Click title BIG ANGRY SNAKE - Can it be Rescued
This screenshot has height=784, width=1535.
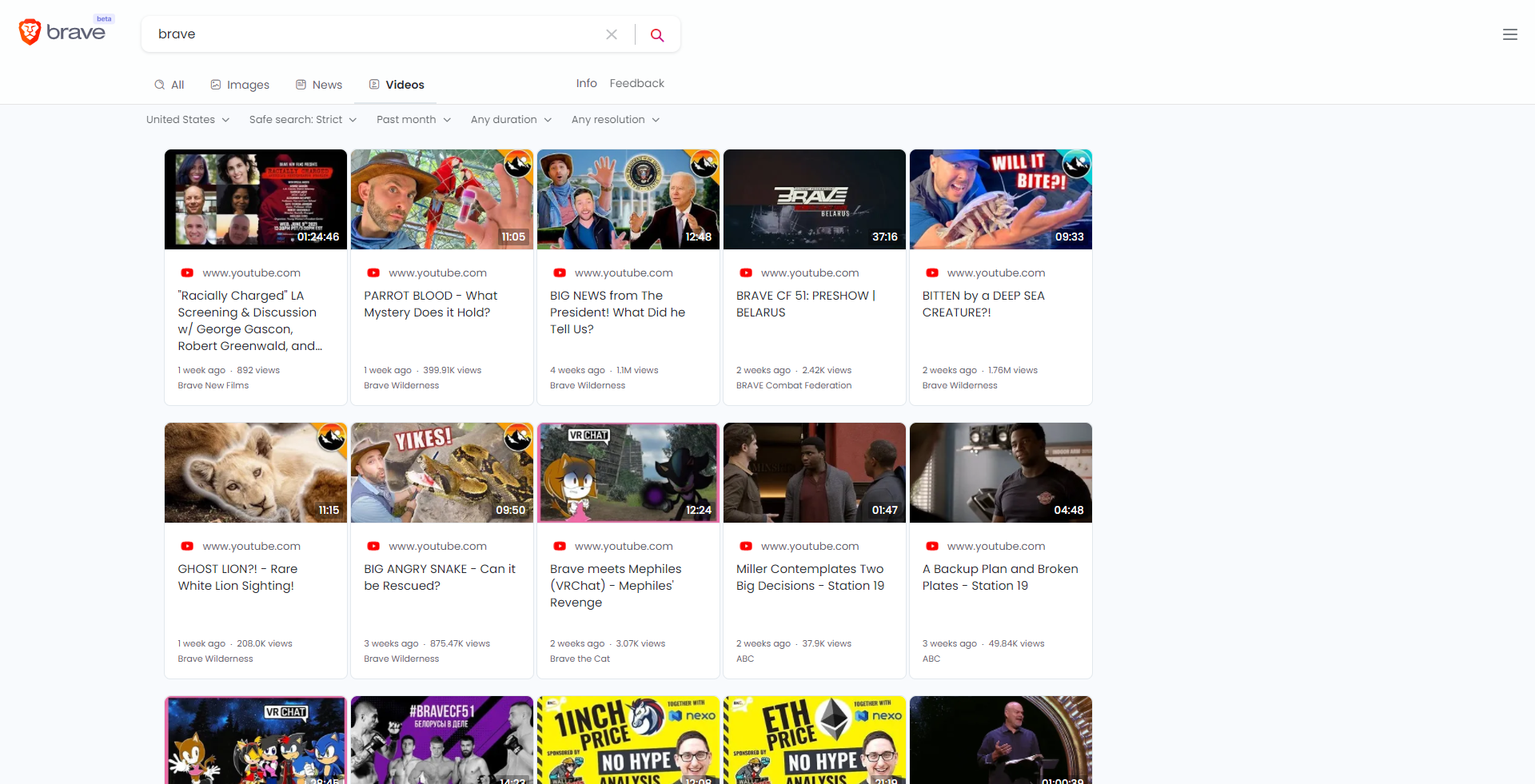coord(440,577)
